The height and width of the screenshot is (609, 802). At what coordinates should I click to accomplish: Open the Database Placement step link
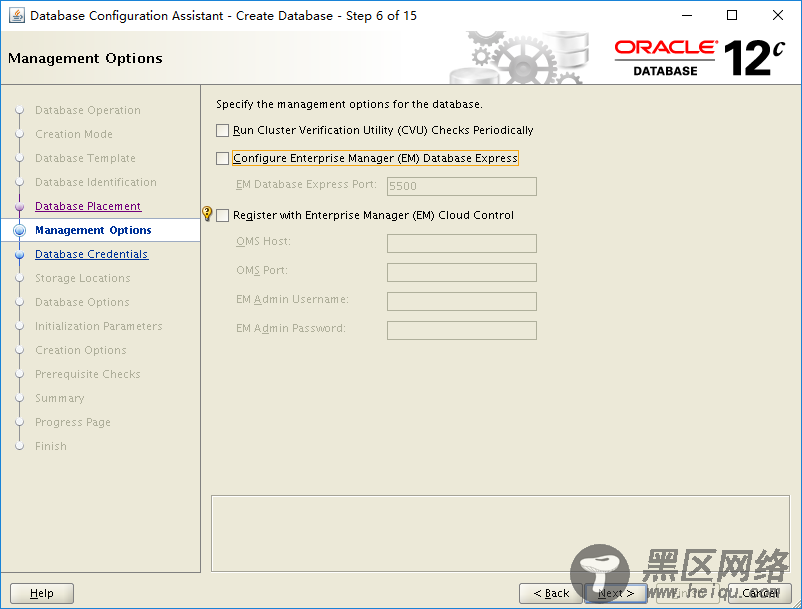point(88,206)
